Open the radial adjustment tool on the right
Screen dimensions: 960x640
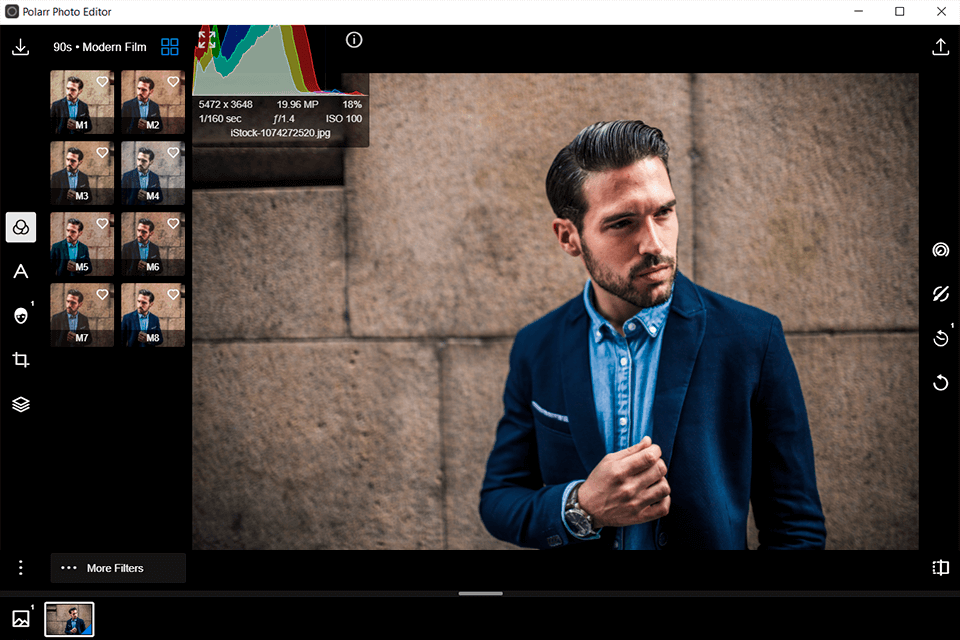[940, 249]
